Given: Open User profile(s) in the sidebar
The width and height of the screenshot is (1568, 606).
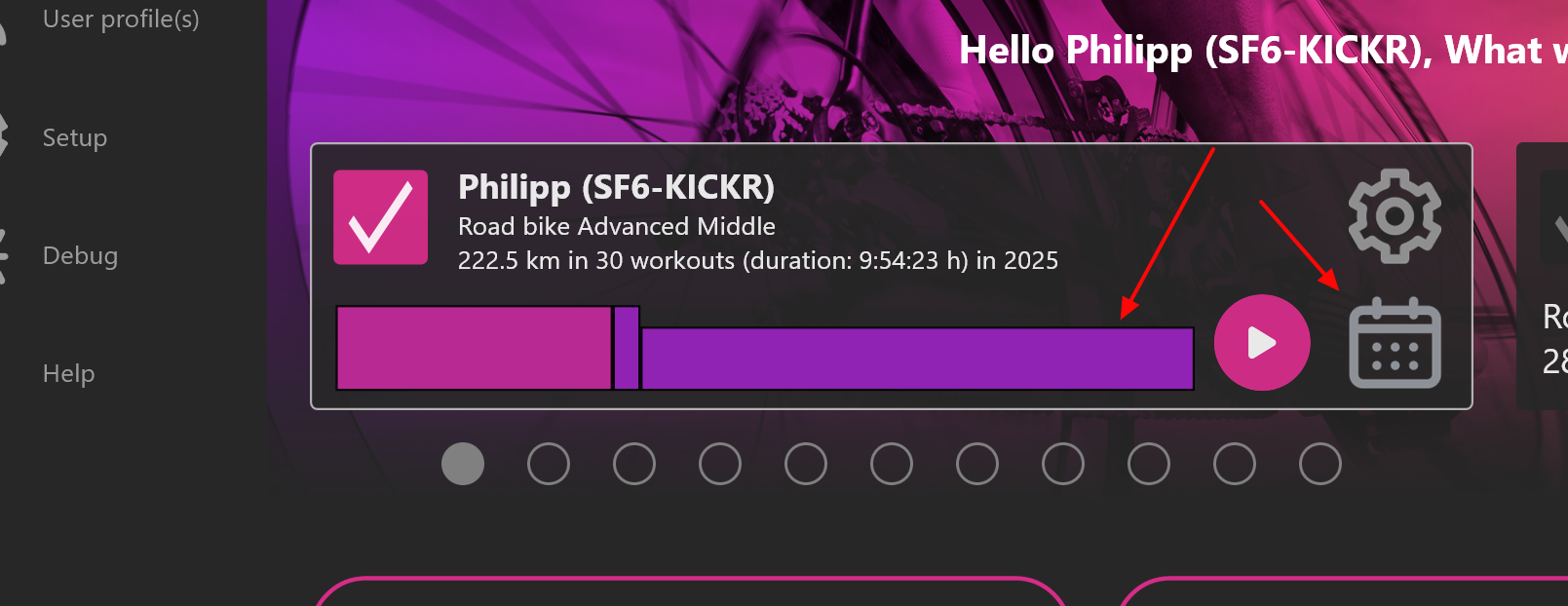Looking at the screenshot, I should pos(121,19).
